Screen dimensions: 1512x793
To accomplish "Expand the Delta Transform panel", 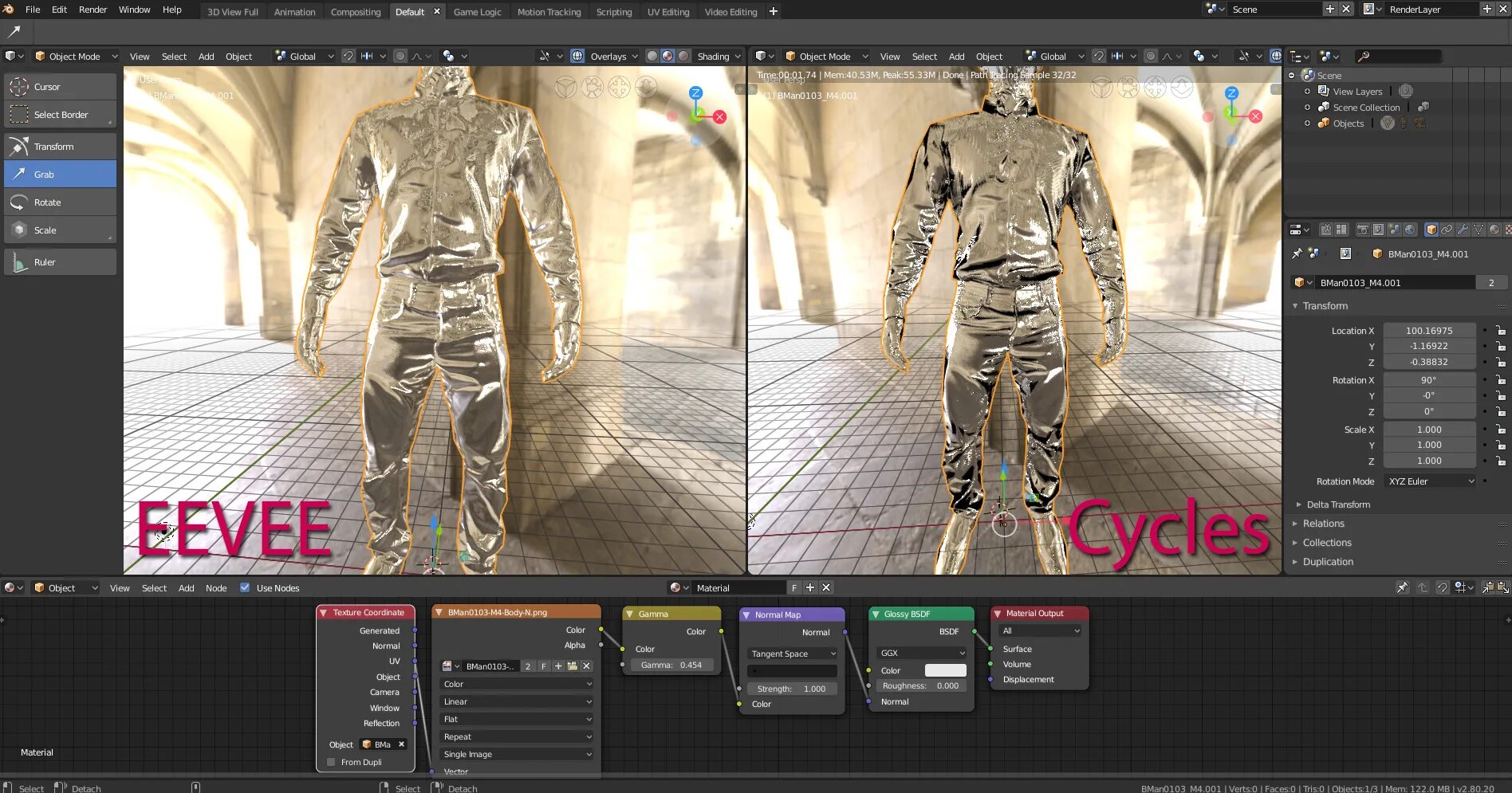I will pos(1337,504).
